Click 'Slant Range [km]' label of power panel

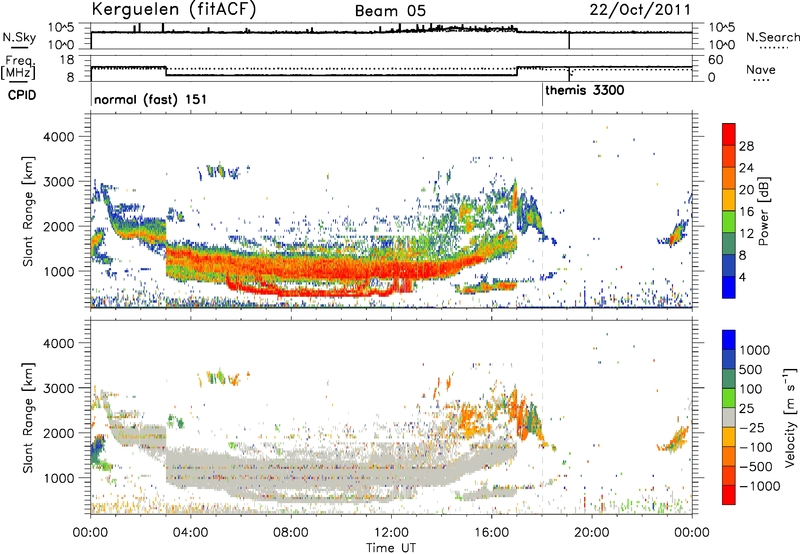(28, 211)
